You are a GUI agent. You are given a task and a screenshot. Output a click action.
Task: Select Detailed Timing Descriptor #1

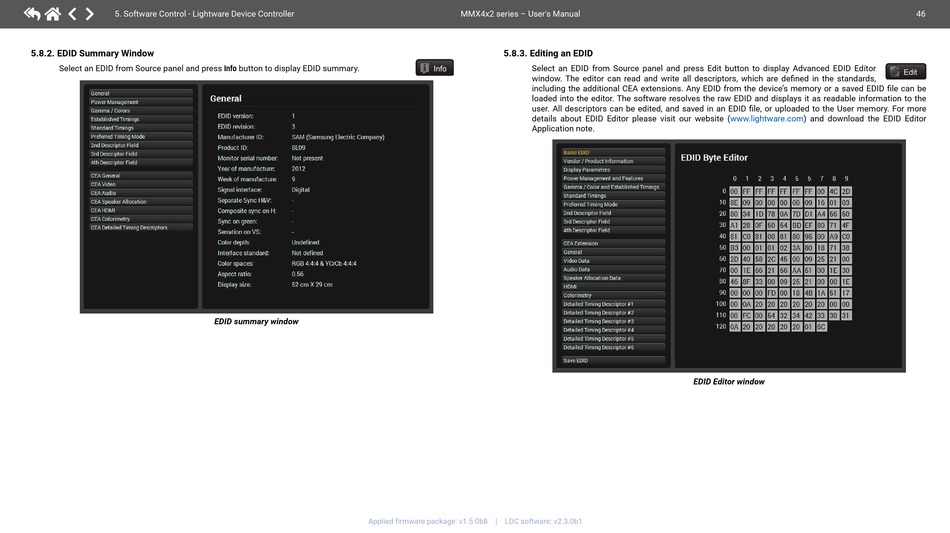tap(613, 304)
